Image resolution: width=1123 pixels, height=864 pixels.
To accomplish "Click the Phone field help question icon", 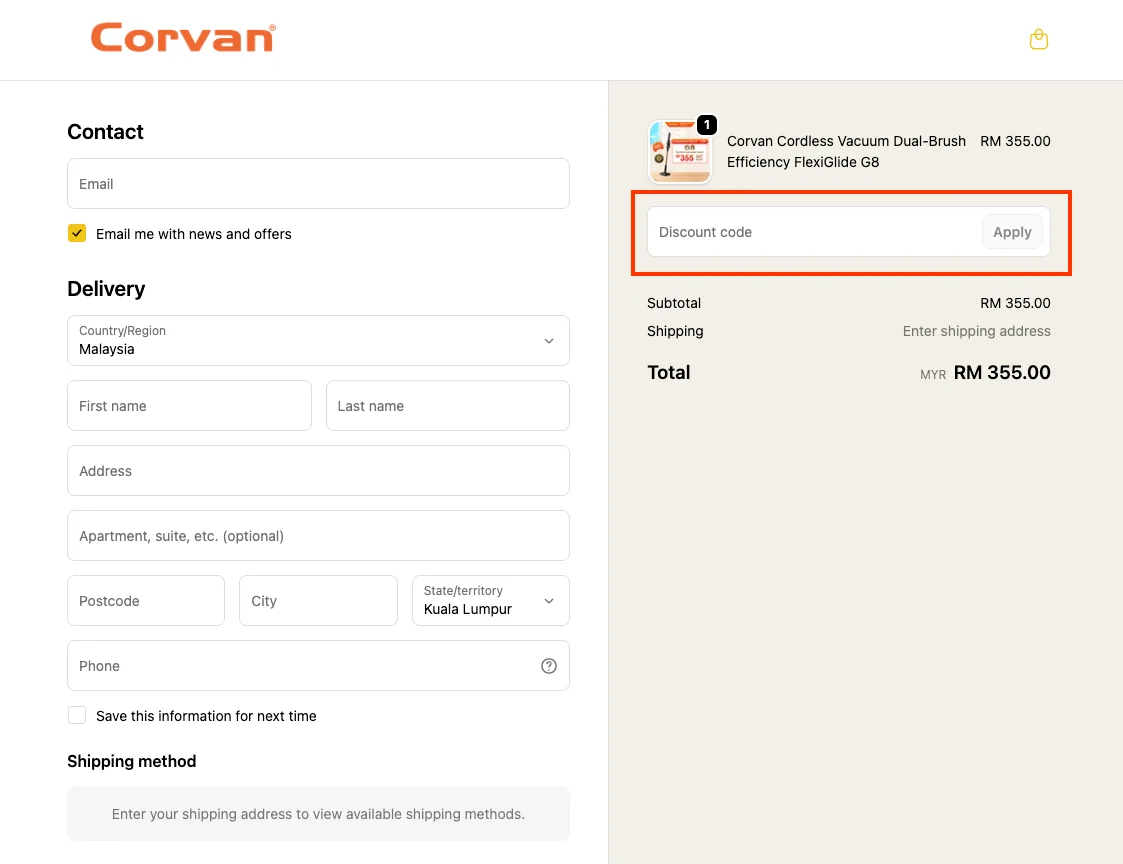I will point(549,666).
